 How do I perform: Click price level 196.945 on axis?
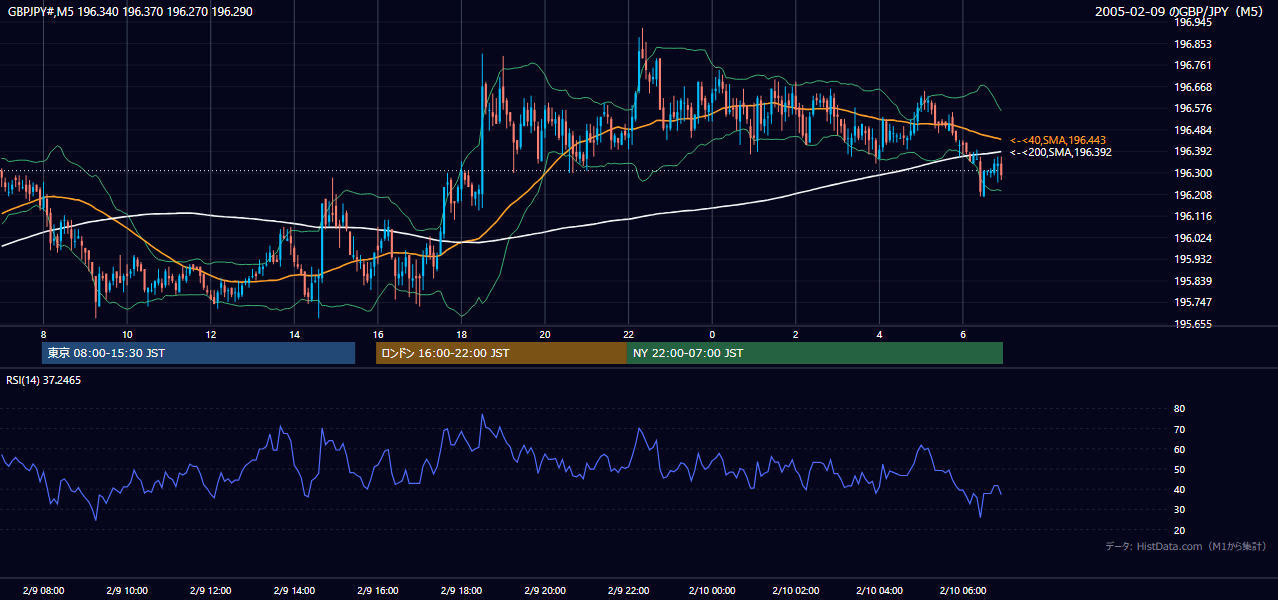pyautogui.click(x=1192, y=22)
